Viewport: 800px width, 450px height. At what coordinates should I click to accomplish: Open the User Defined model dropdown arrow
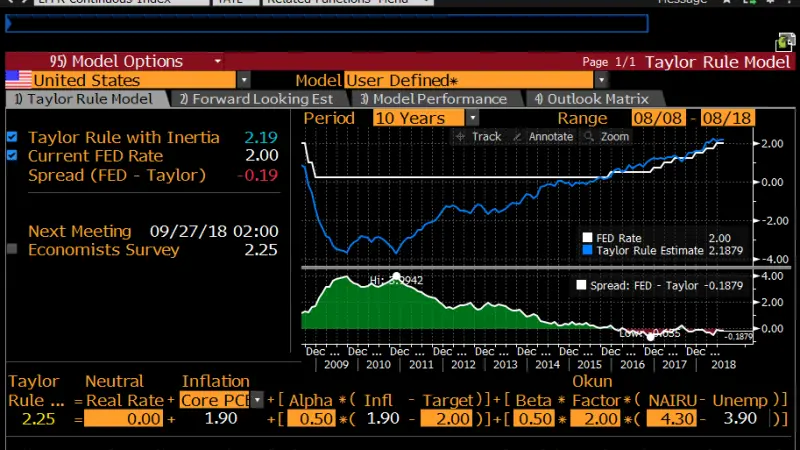pyautogui.click(x=602, y=80)
